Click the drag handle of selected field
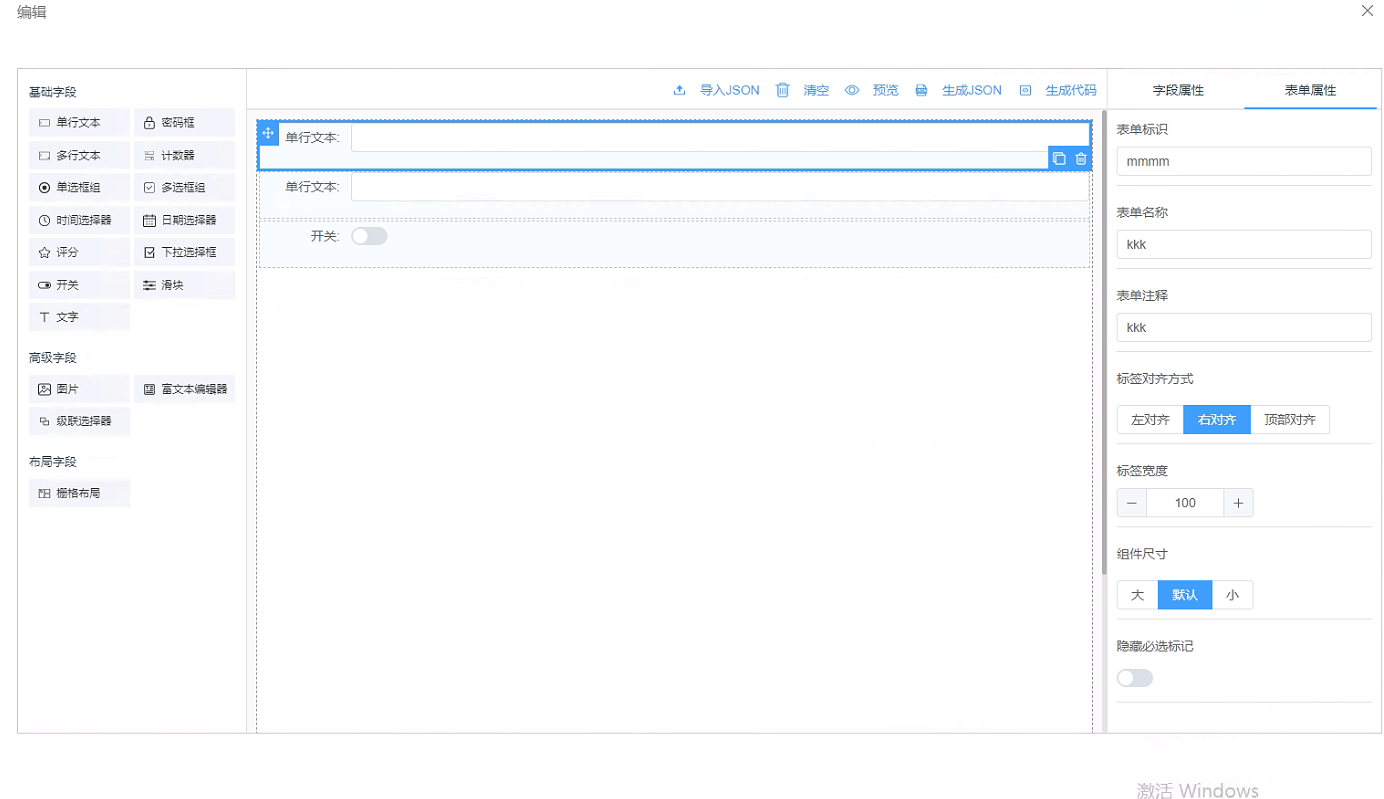 pos(268,133)
